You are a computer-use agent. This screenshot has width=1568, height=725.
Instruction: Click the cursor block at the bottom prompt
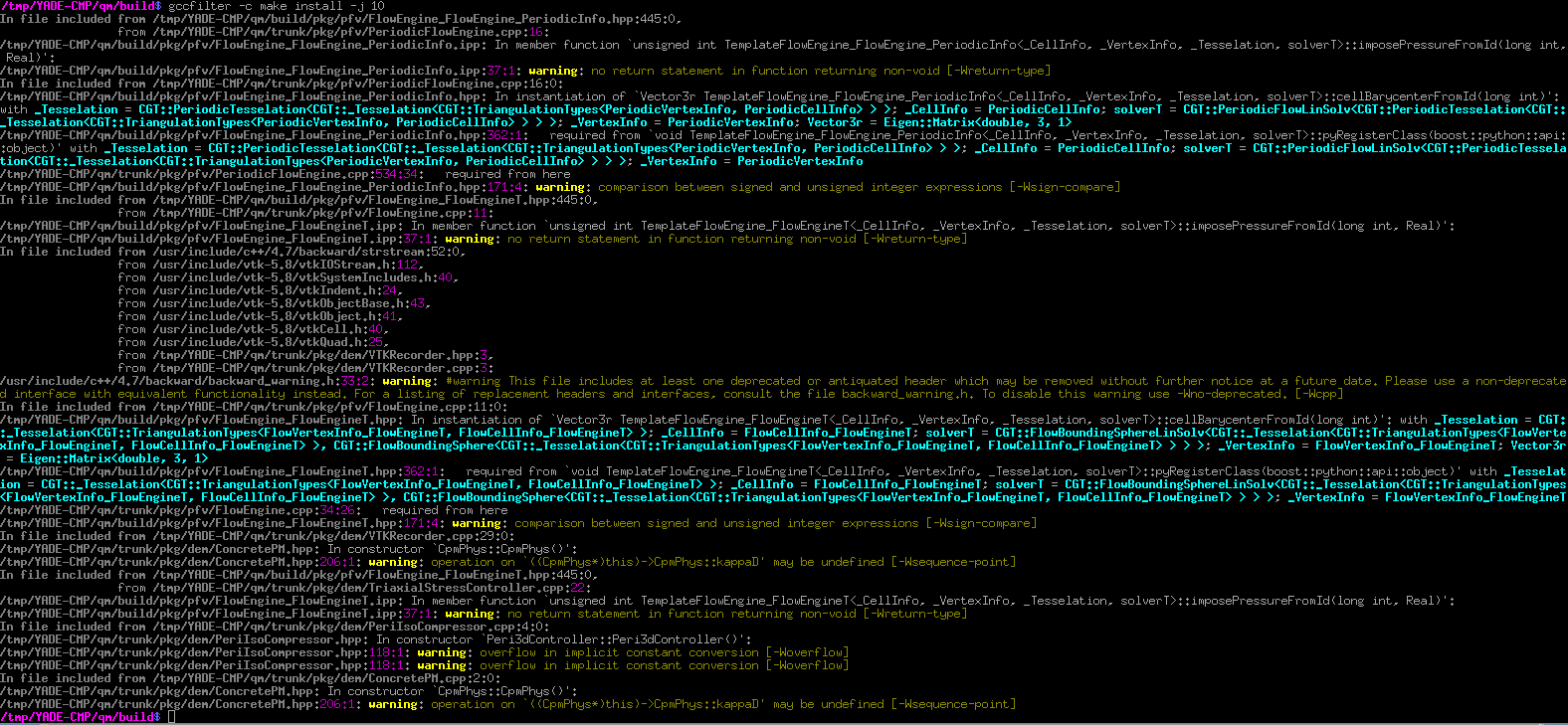coord(172,717)
